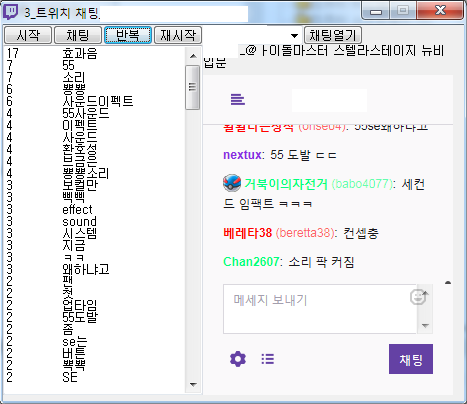The height and width of the screenshot is (404, 467).
Task: Close the 트위치 채팅 window
Action: pos(440,10)
